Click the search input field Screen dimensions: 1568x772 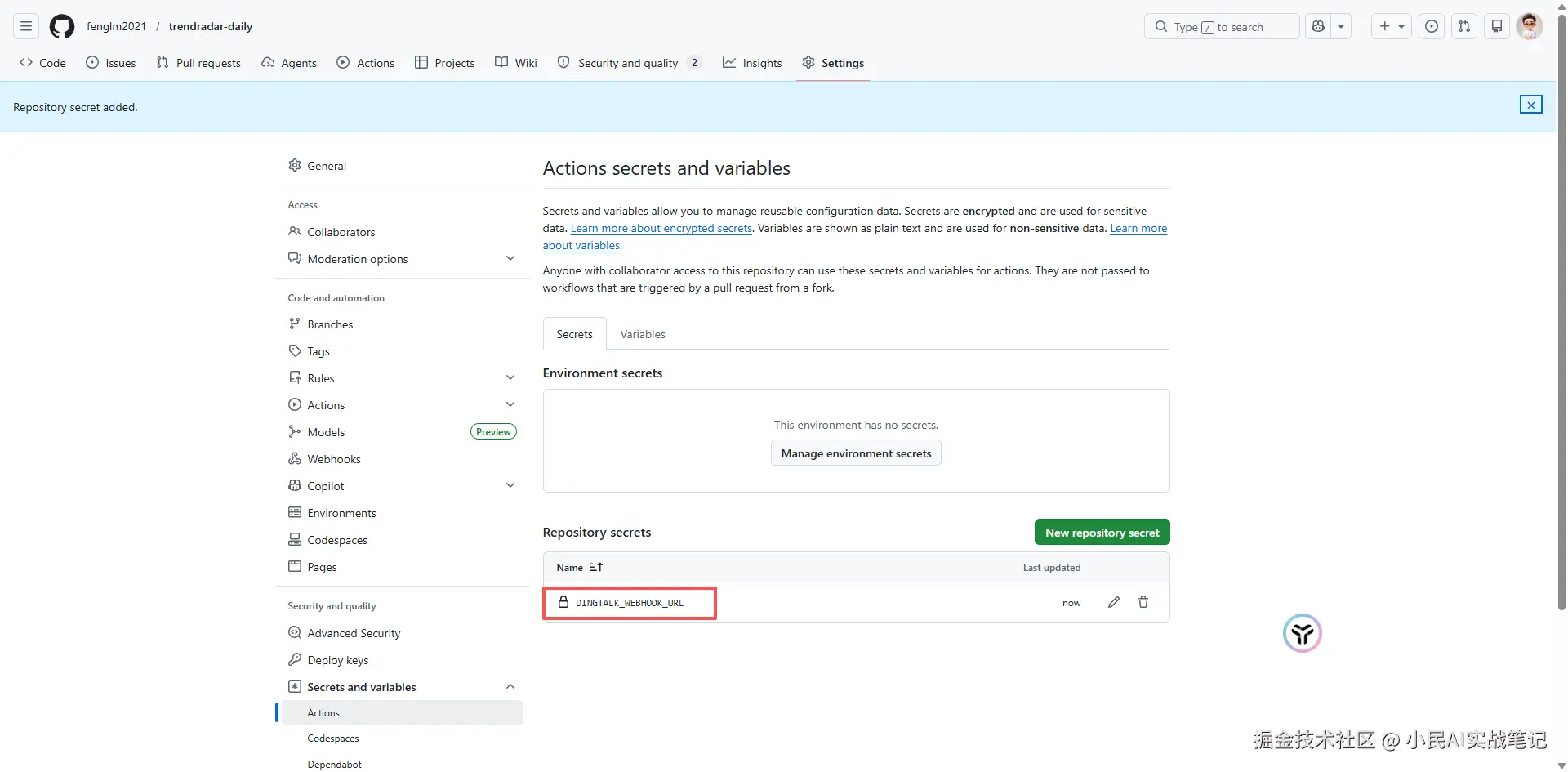tap(1221, 27)
